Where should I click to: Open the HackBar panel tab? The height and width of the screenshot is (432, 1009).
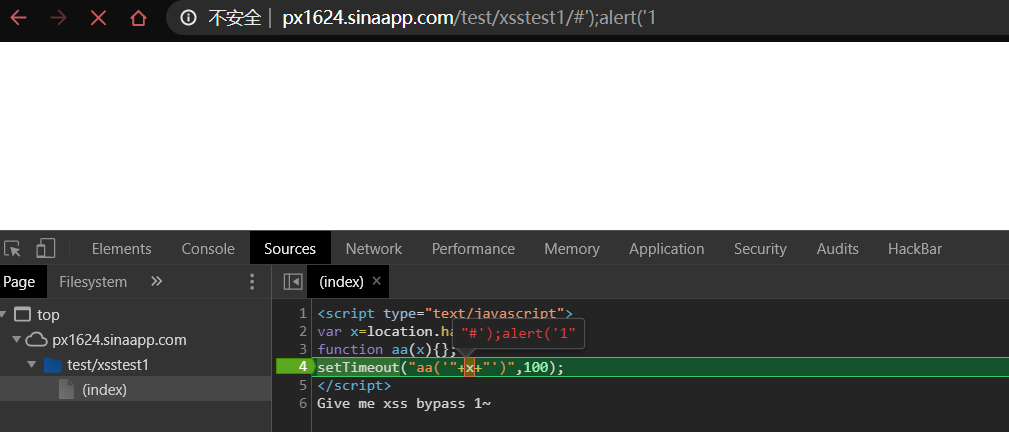click(x=914, y=249)
